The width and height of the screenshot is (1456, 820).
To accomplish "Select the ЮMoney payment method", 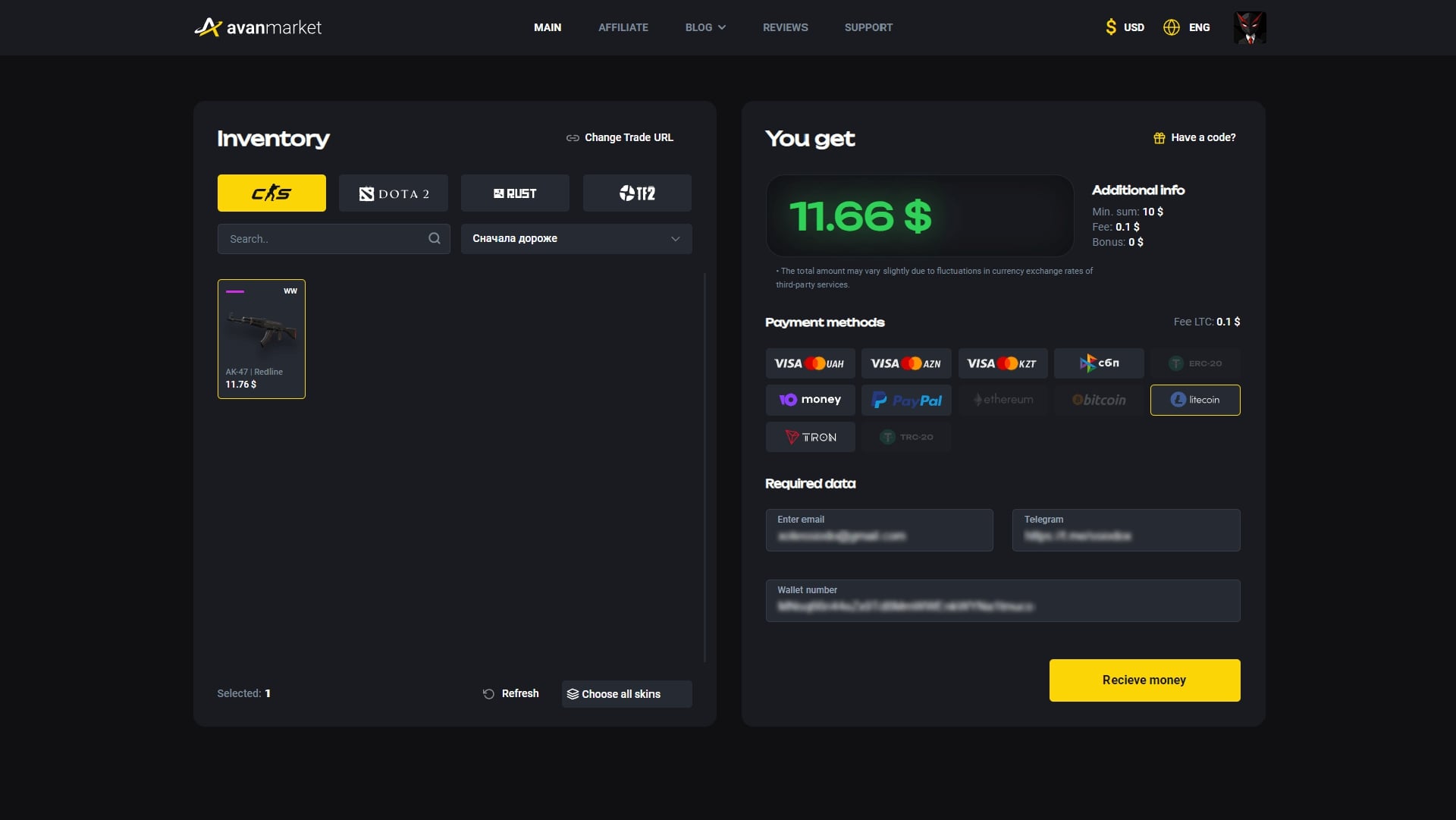I will [810, 400].
